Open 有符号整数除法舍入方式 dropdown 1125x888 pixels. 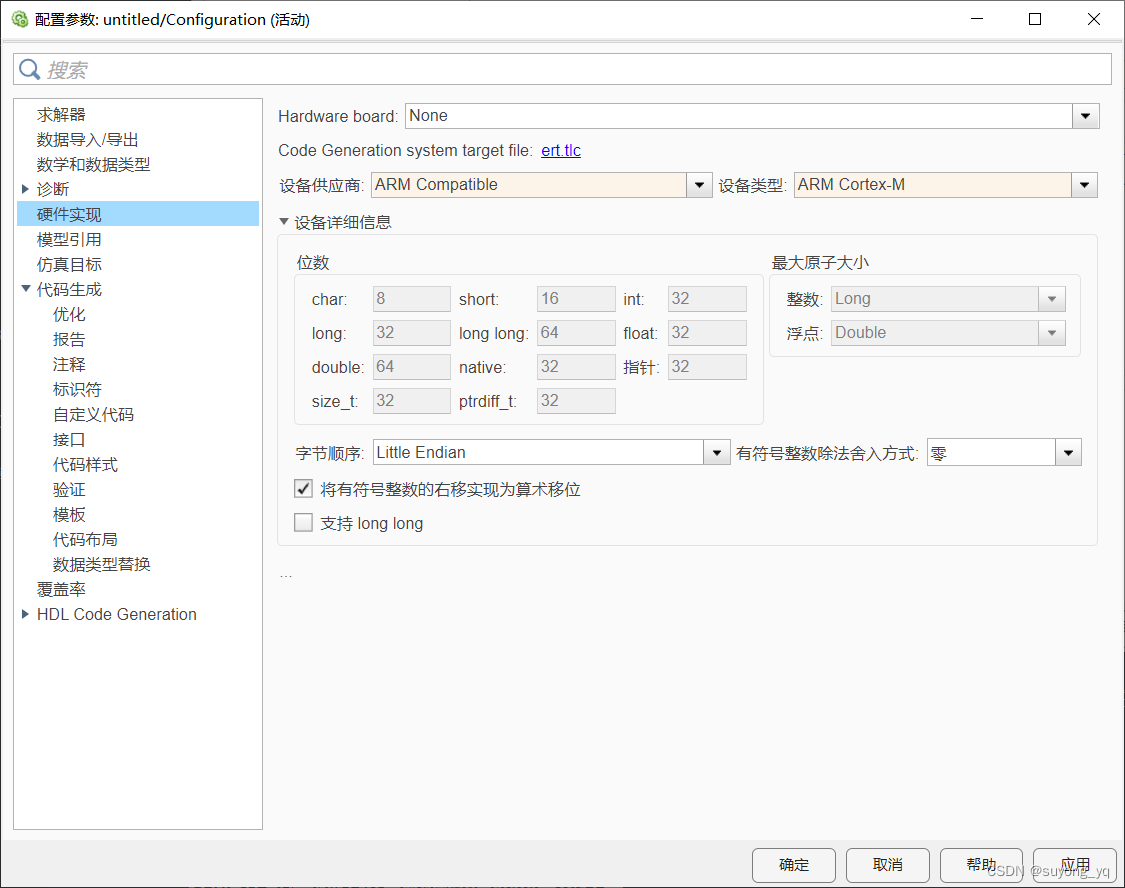point(1068,453)
